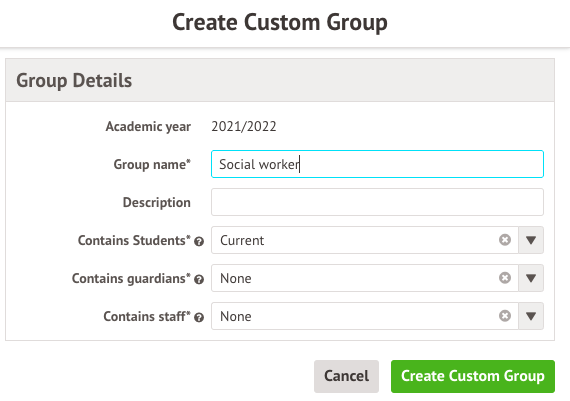The height and width of the screenshot is (401, 570).
Task: Click help icon beside Contains staff
Action: pyautogui.click(x=199, y=317)
